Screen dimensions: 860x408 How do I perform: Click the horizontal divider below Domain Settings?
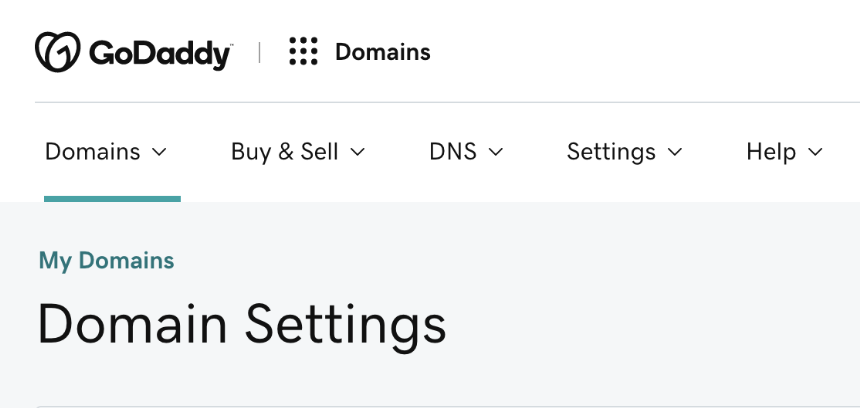pyautogui.click(x=448, y=406)
